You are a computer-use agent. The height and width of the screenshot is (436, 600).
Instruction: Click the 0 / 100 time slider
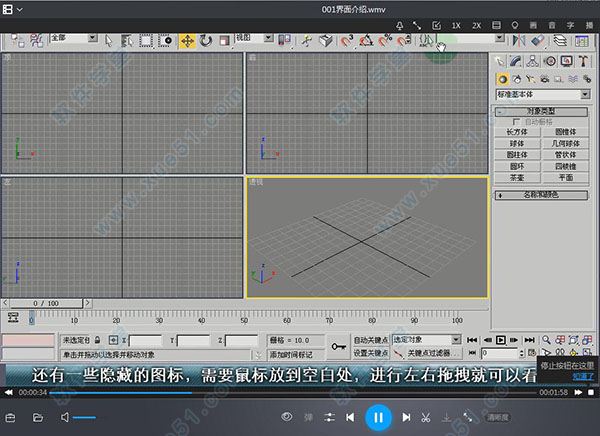pos(46,304)
